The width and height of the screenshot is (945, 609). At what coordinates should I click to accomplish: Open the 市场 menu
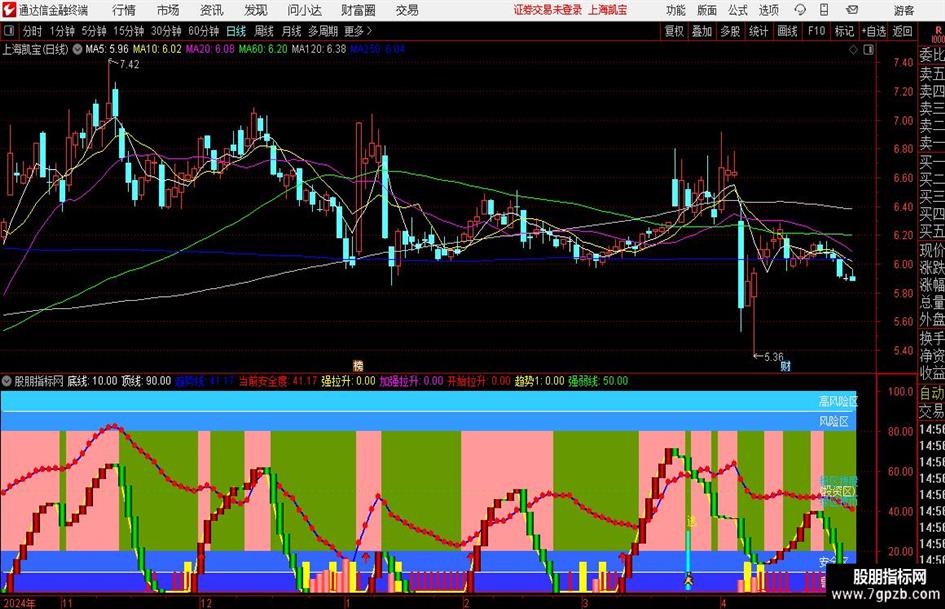168,10
